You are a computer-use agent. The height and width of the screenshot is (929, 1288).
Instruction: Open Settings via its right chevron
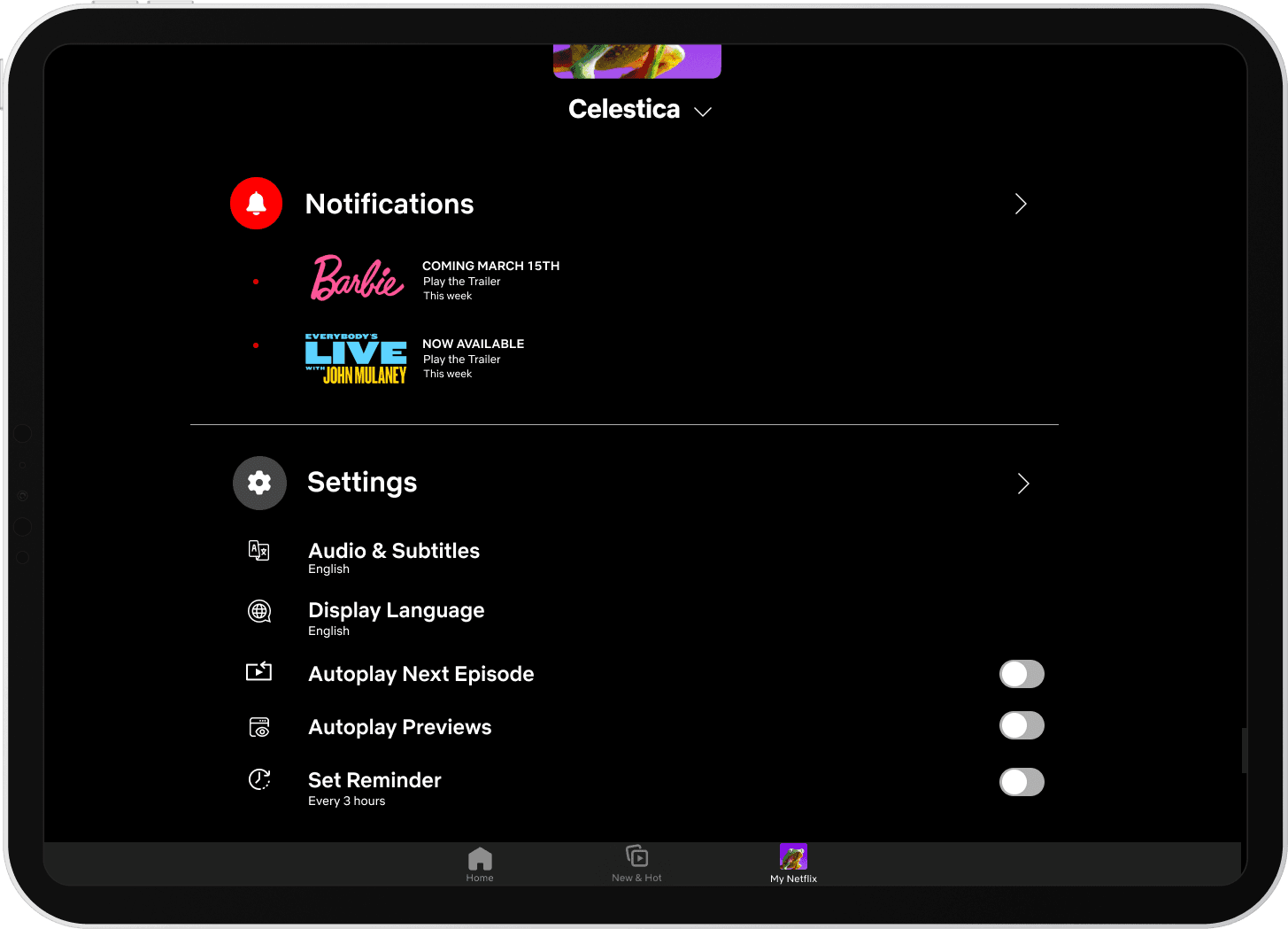1023,483
